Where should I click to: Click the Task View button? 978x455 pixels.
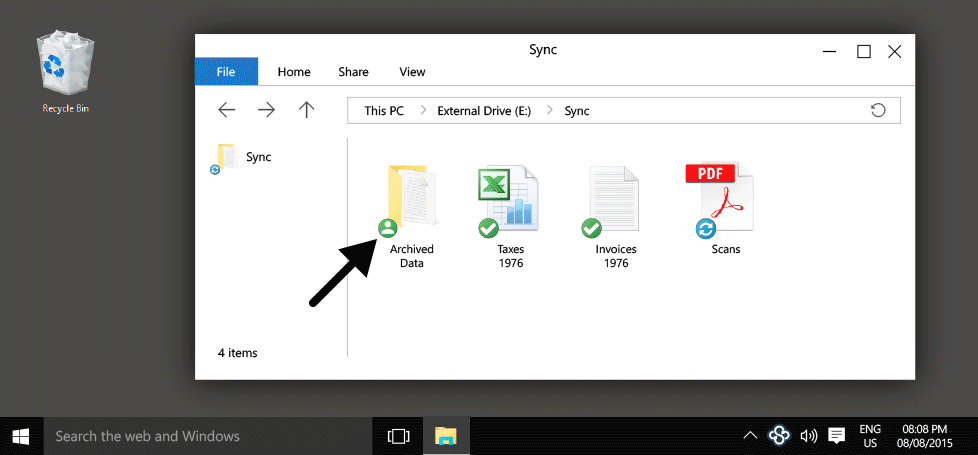[398, 436]
